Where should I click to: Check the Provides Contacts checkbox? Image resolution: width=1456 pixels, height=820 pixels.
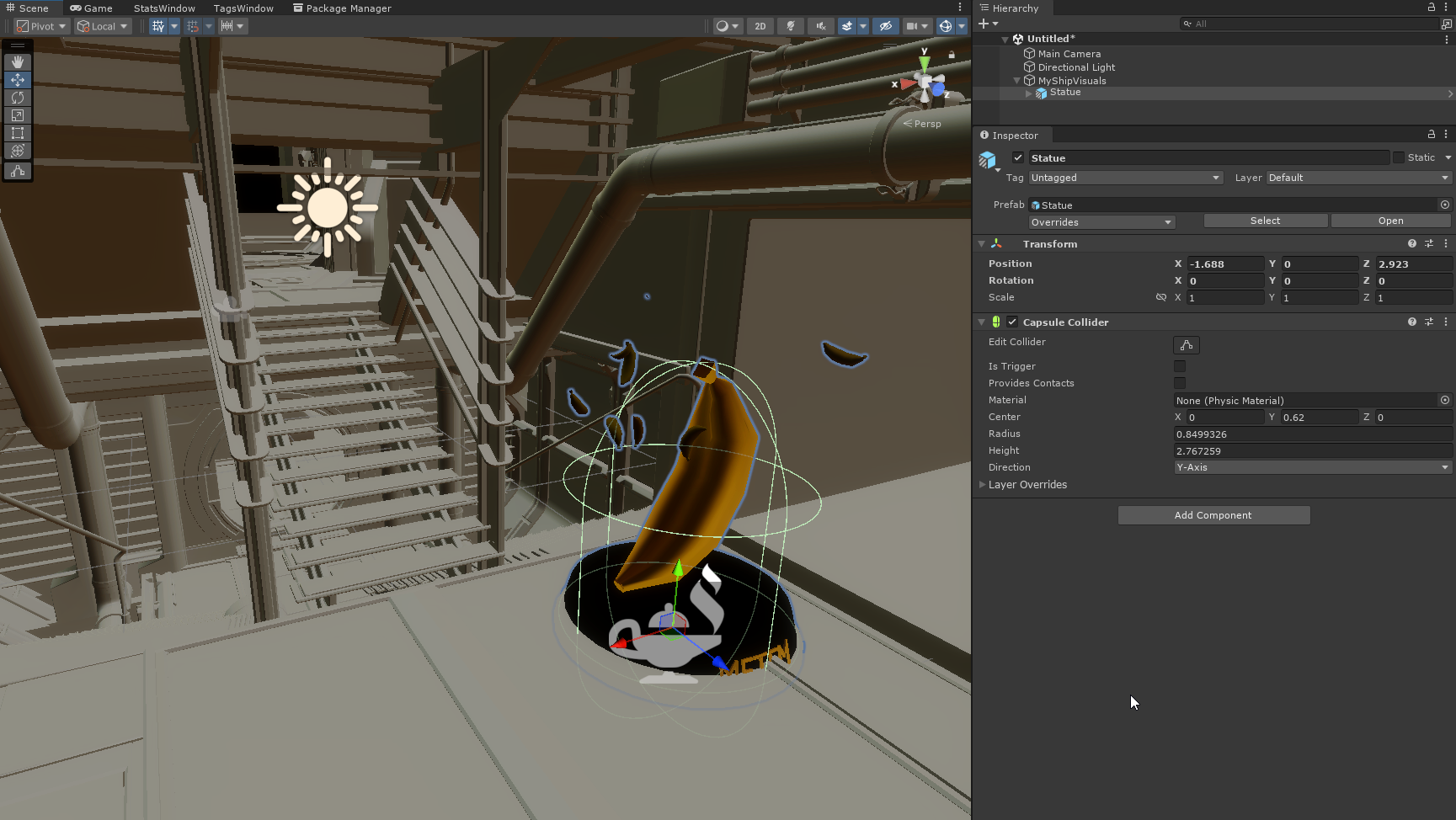(1180, 383)
